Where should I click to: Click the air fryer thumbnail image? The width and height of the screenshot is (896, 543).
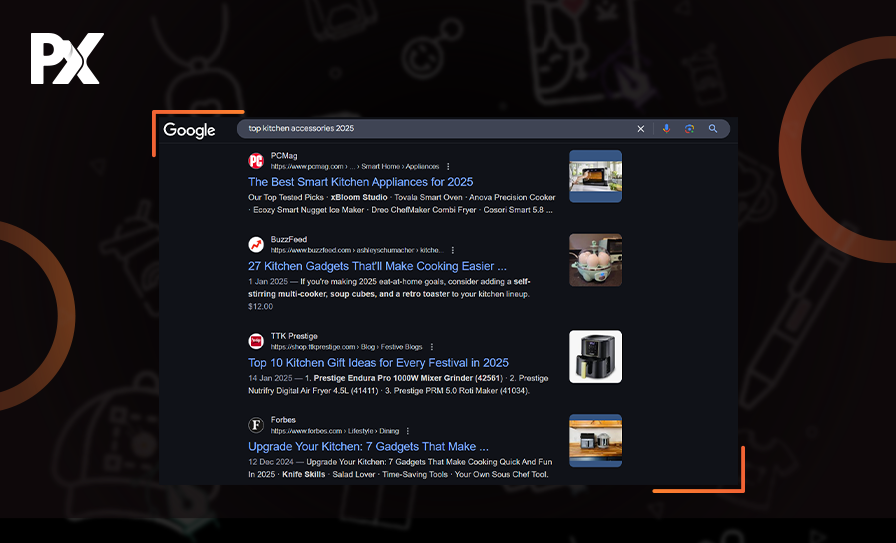(595, 357)
